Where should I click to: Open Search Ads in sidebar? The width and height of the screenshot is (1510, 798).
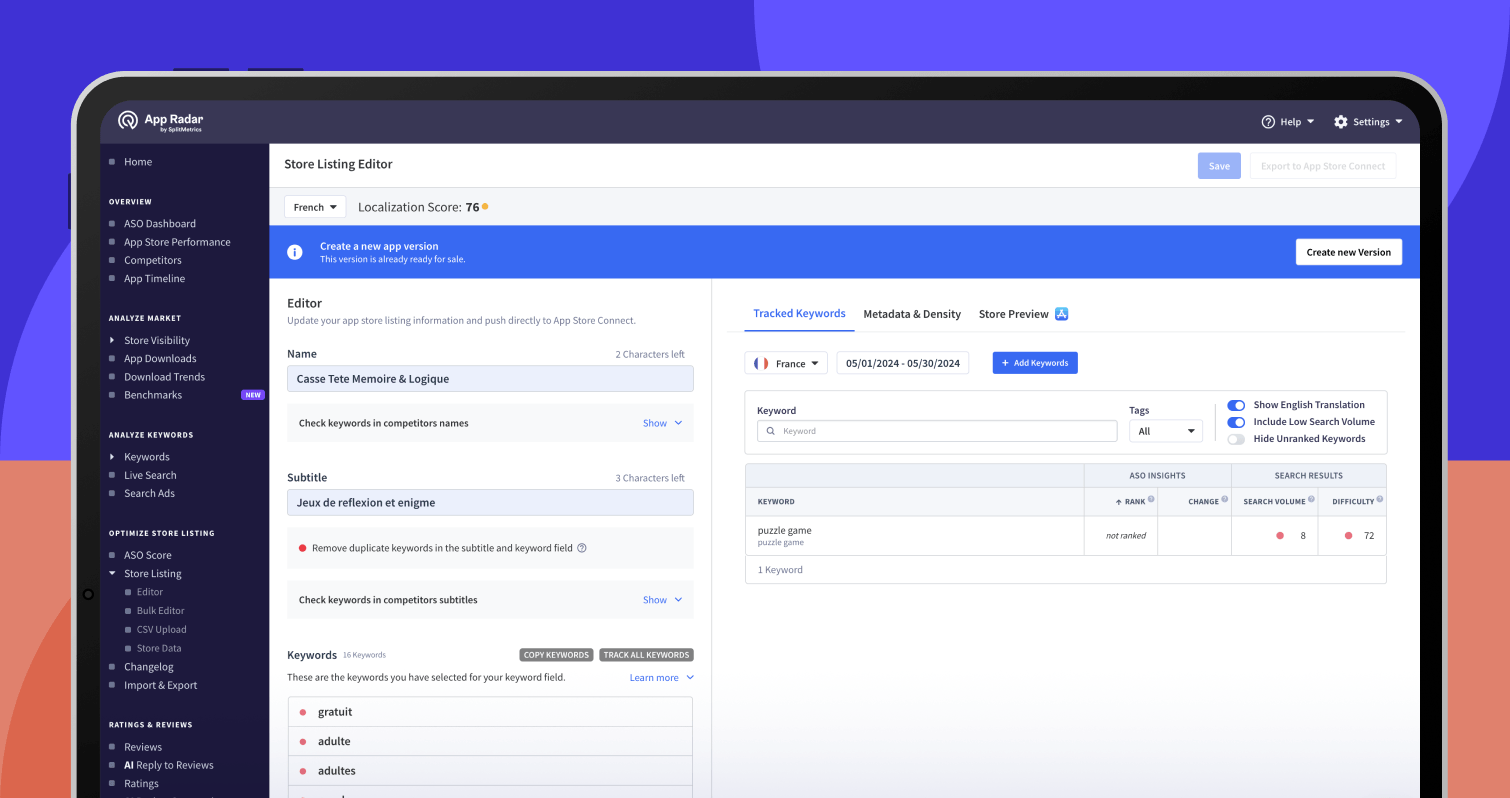click(149, 493)
